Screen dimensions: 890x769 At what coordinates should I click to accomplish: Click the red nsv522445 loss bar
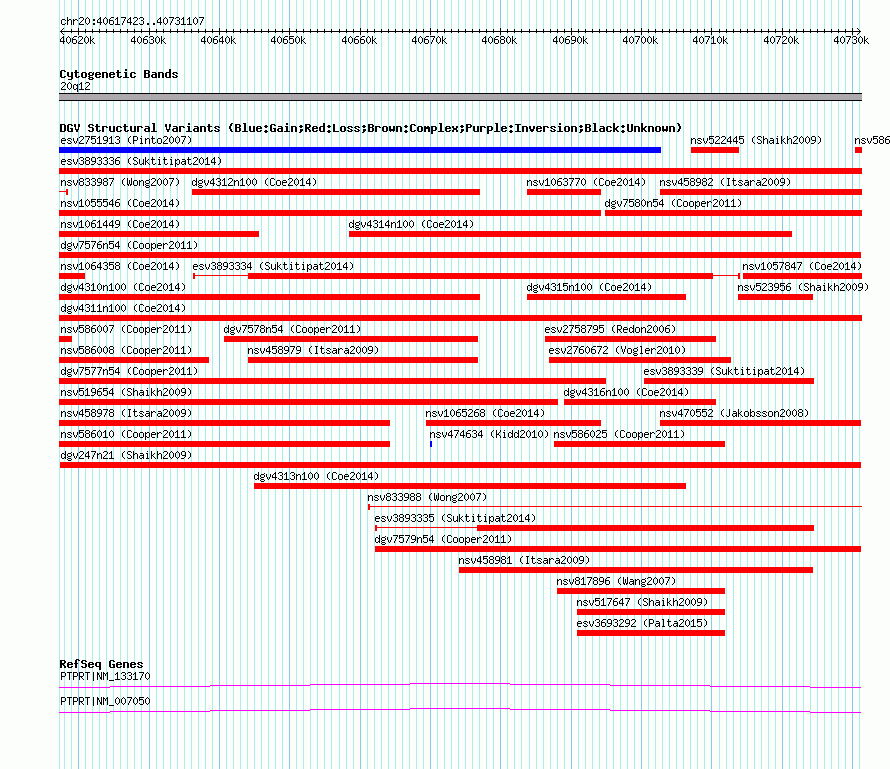715,150
